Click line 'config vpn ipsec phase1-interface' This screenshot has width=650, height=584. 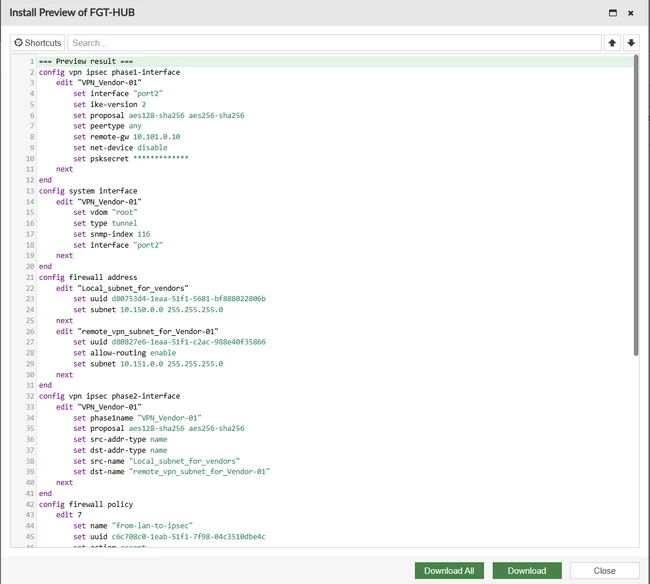pyautogui.click(x=109, y=72)
